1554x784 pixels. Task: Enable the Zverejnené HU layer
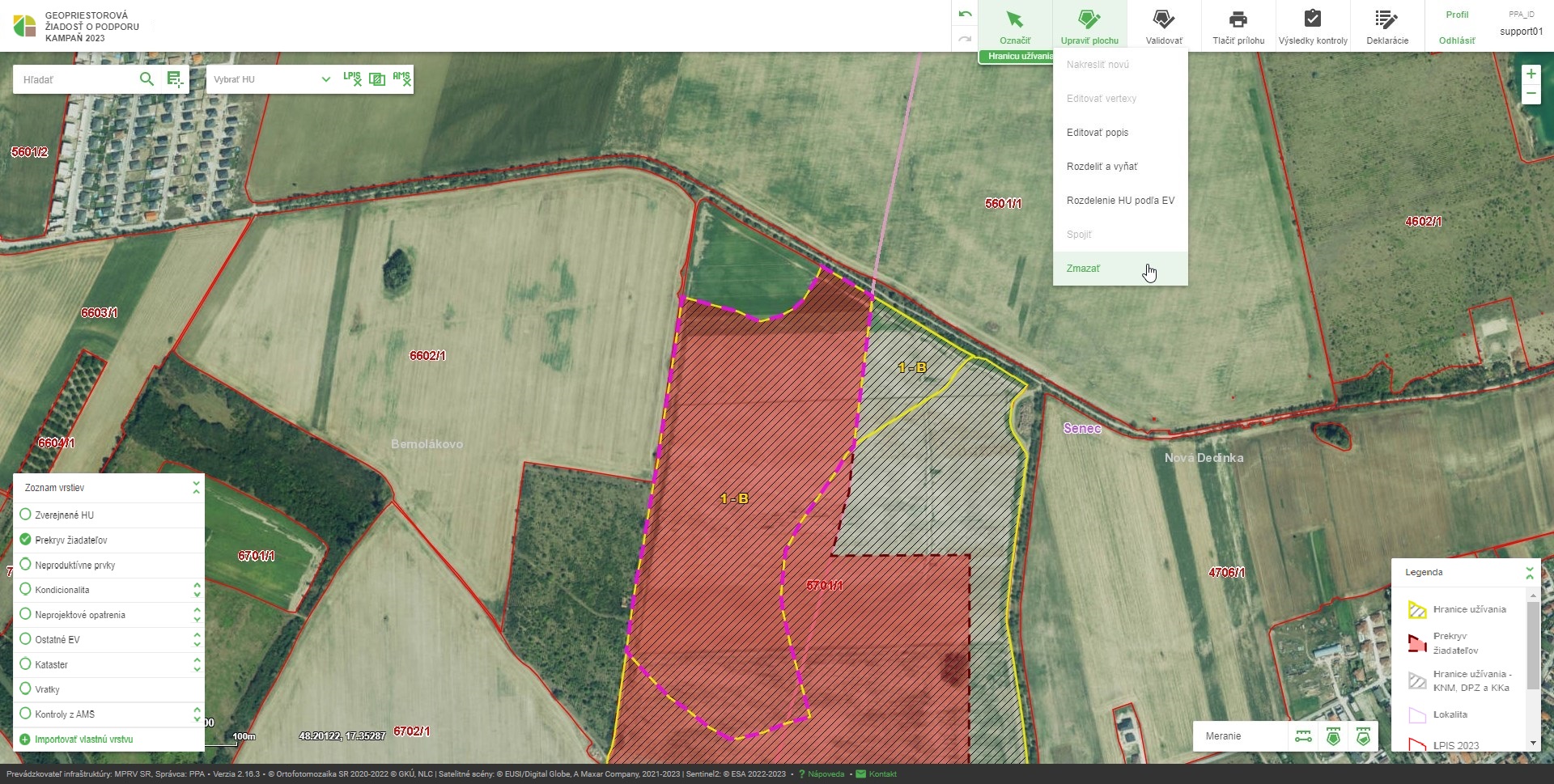pos(25,515)
